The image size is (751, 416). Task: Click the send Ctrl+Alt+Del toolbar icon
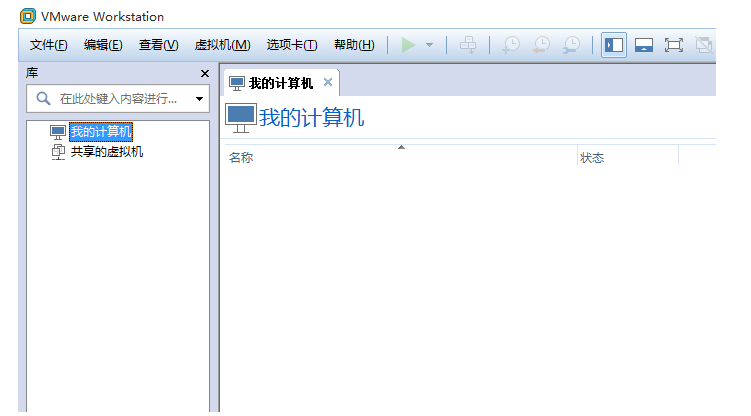468,45
